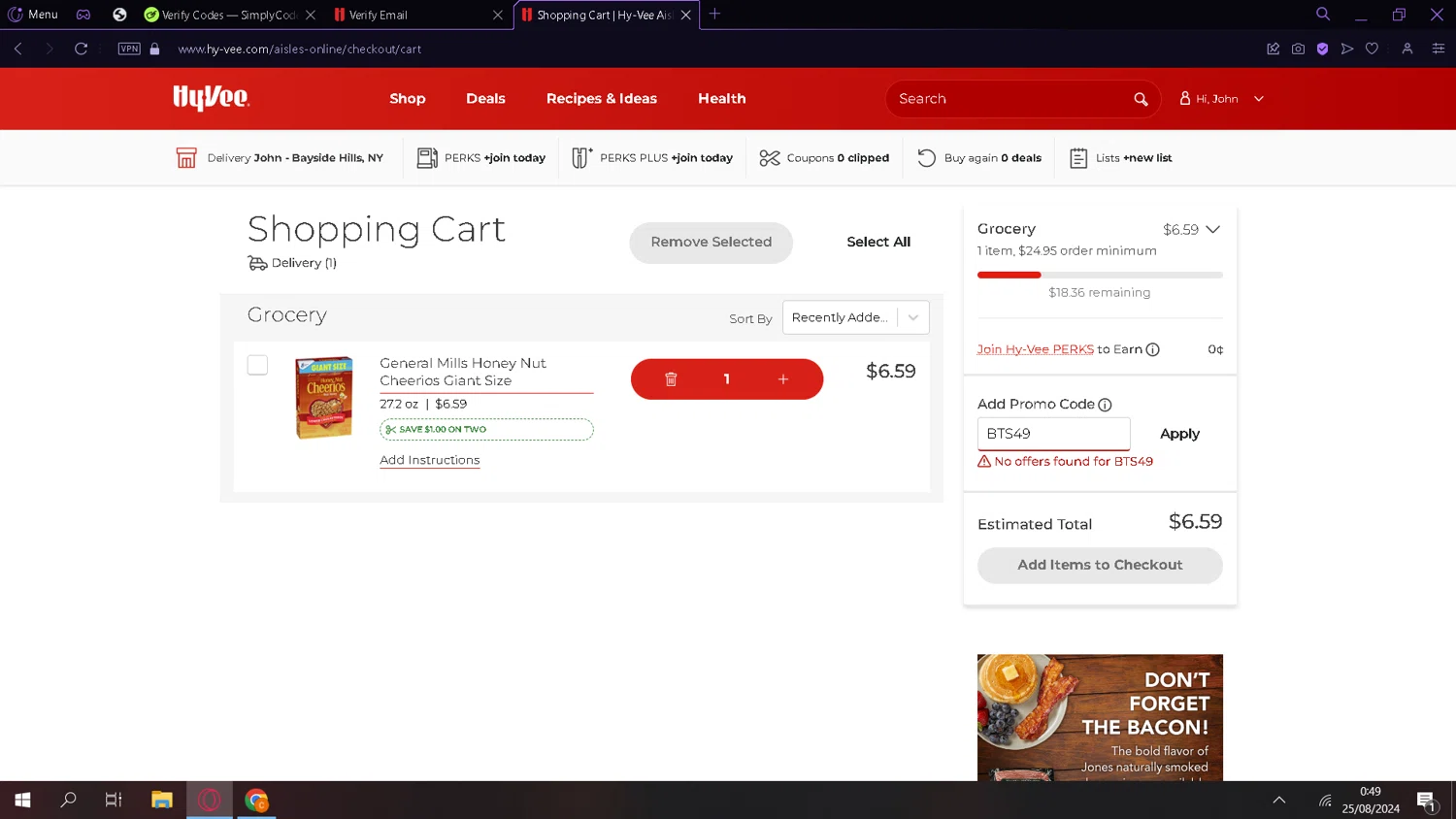Open notification center in taskbar
This screenshot has height=819, width=1456.
(1426, 802)
